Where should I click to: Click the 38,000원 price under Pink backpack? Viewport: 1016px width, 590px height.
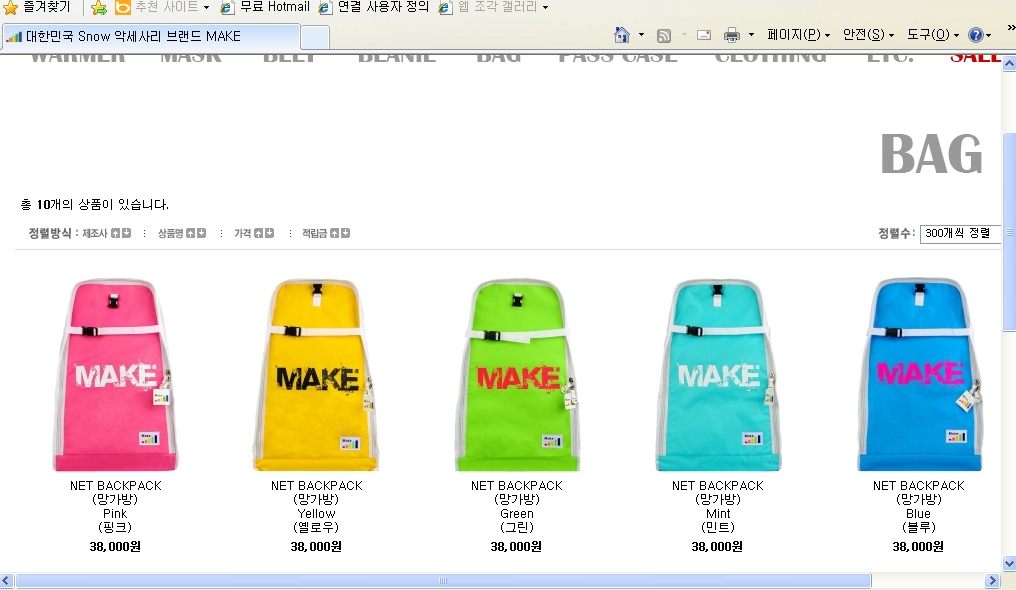pyautogui.click(x=115, y=547)
